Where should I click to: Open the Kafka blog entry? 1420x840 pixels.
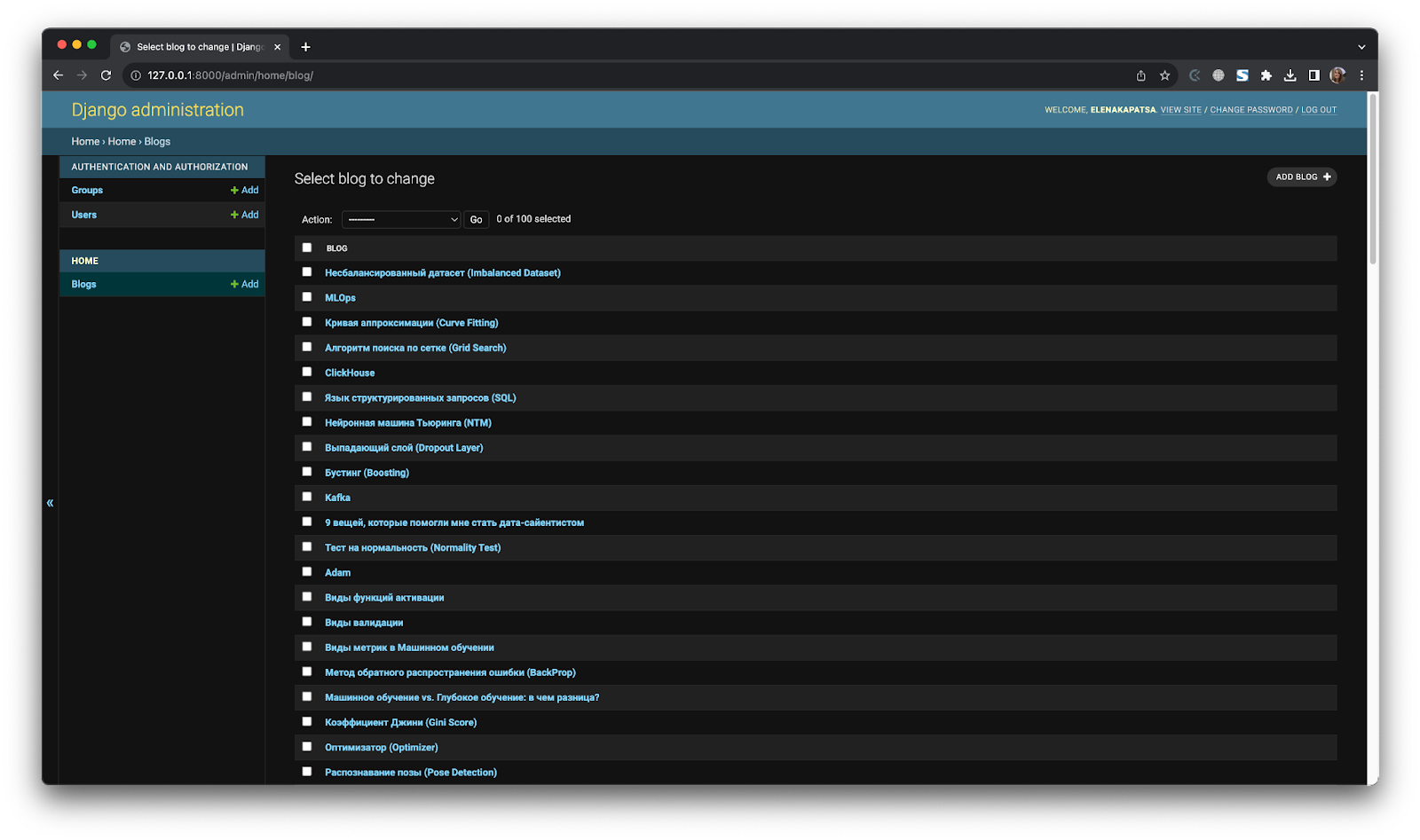click(337, 498)
